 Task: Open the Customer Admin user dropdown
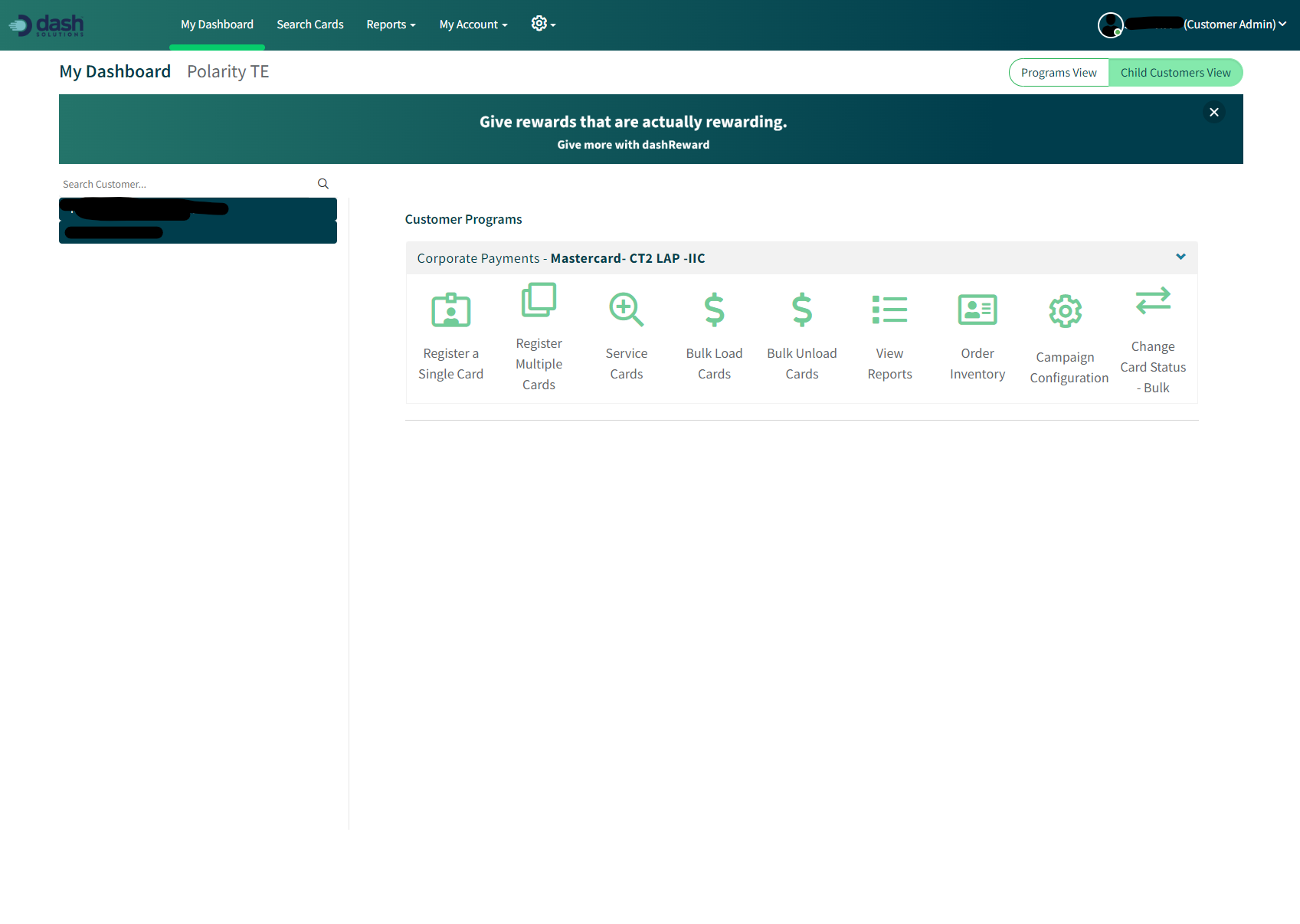[x=1234, y=25]
